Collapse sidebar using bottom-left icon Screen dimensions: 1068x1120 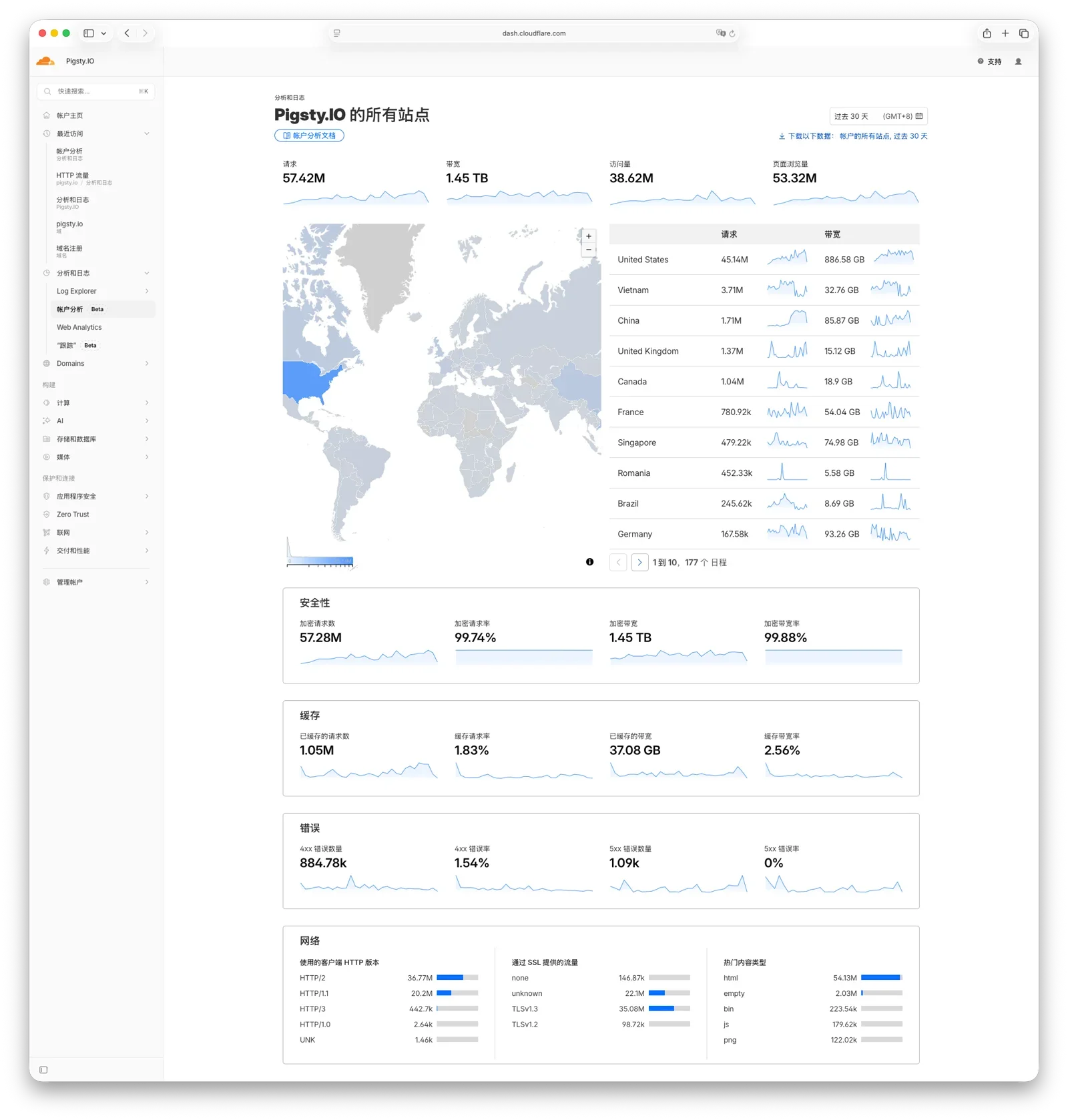point(43,1070)
